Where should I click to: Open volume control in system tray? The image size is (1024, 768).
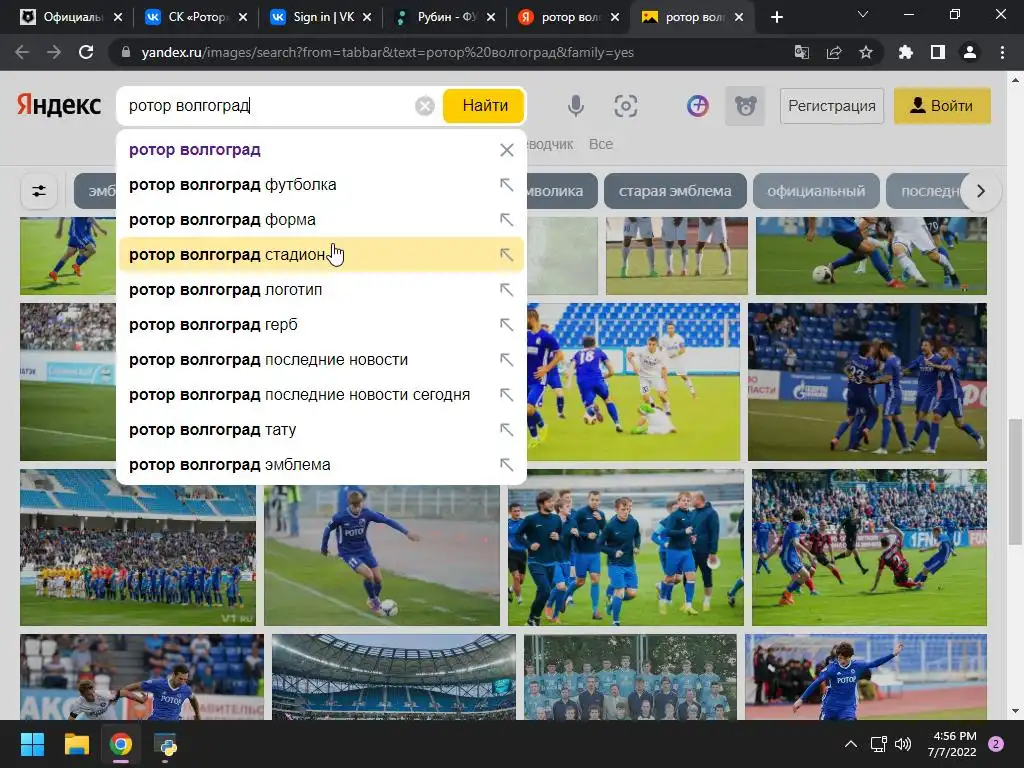(x=903, y=744)
